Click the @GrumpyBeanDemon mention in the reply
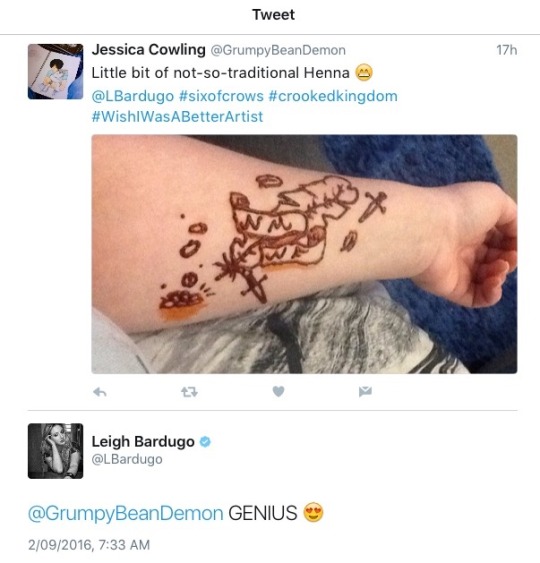The width and height of the screenshot is (540, 563). (126, 513)
